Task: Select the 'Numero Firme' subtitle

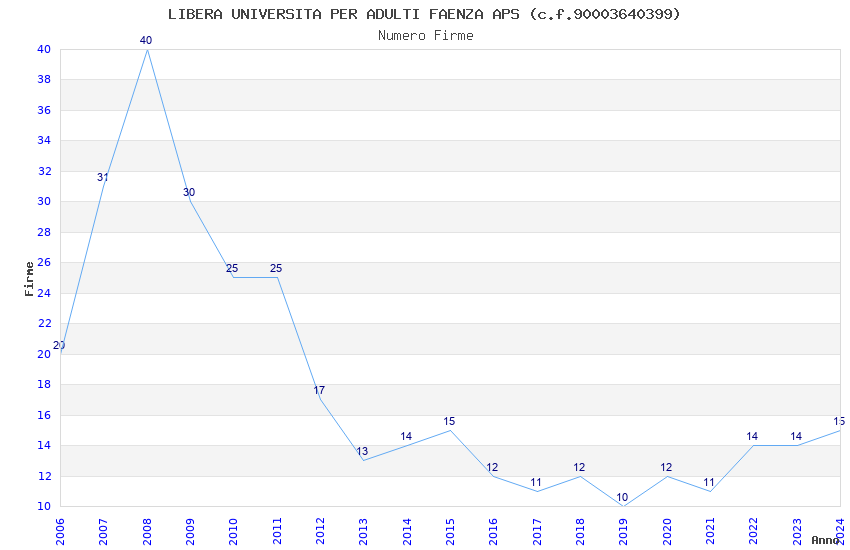Action: (x=426, y=36)
